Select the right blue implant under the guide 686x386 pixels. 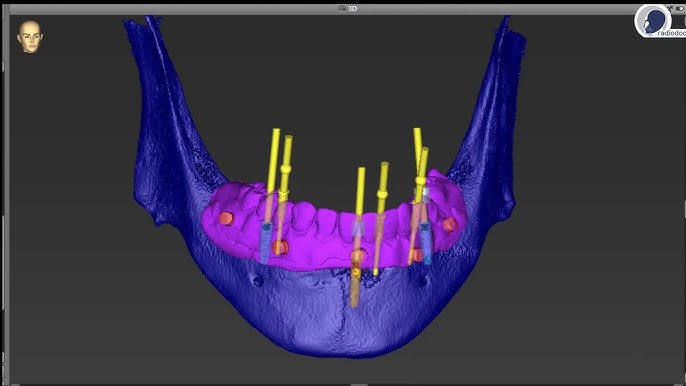pos(425,243)
